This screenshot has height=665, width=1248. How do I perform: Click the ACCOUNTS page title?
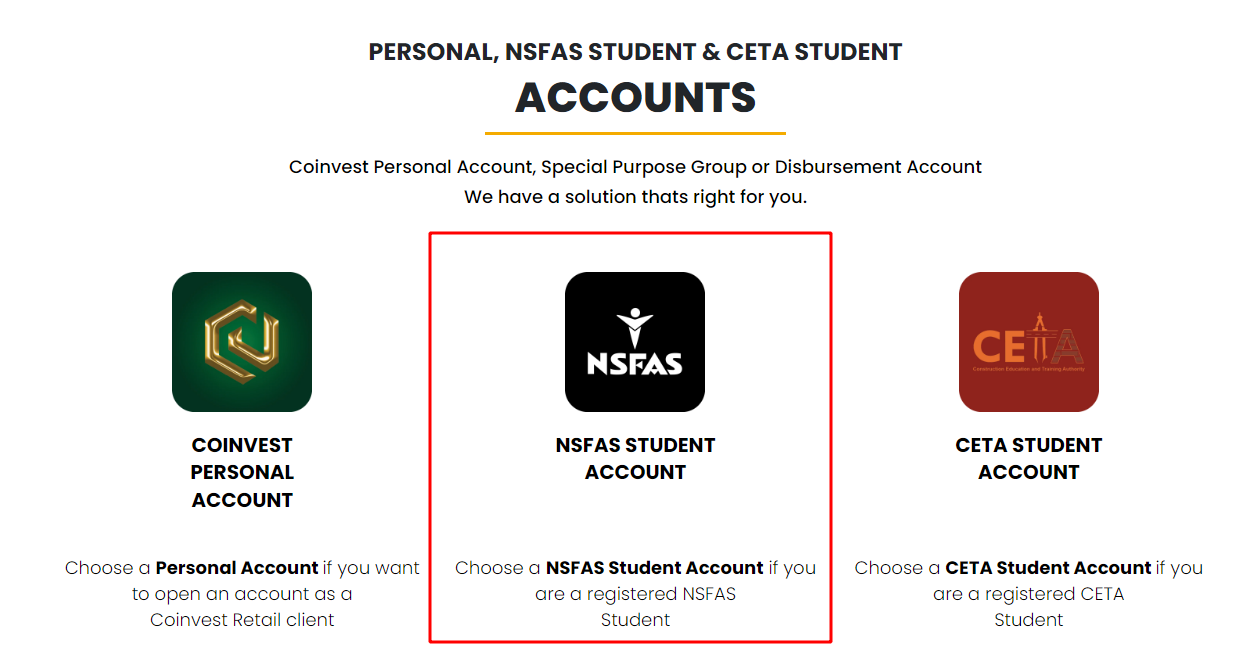pyautogui.click(x=634, y=98)
